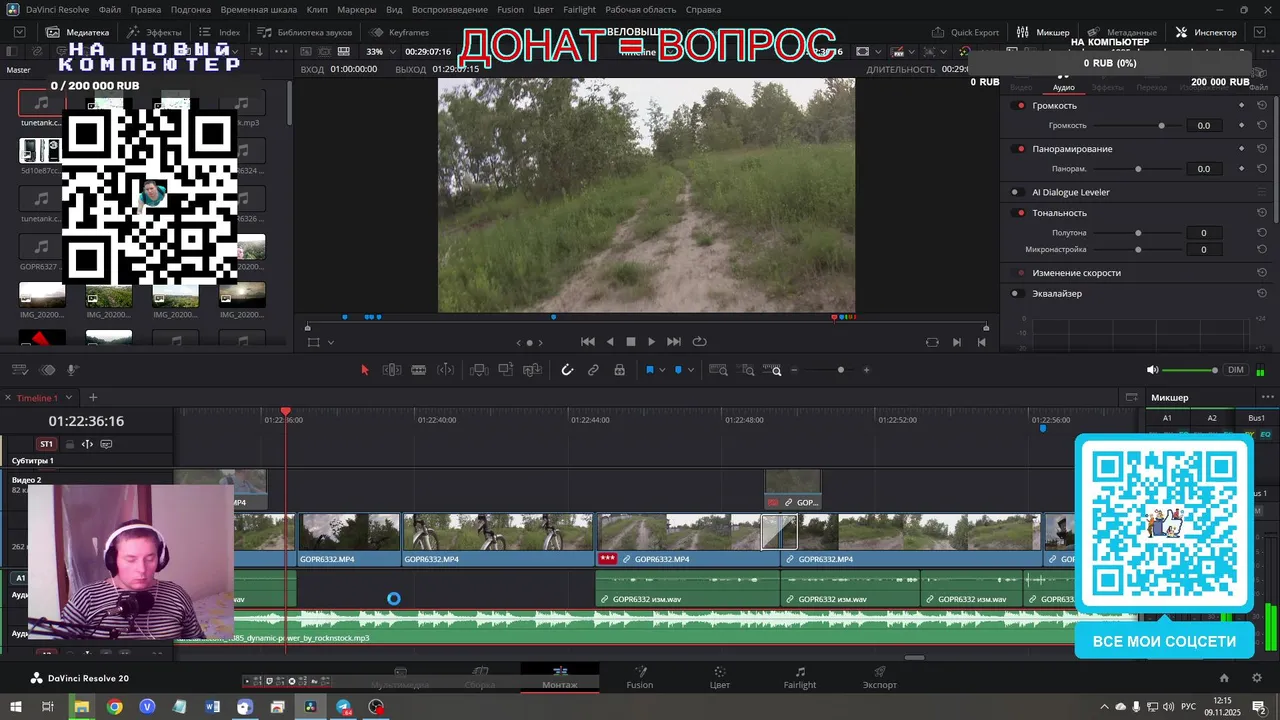
Task: Jump to last frame
Action: (674, 342)
